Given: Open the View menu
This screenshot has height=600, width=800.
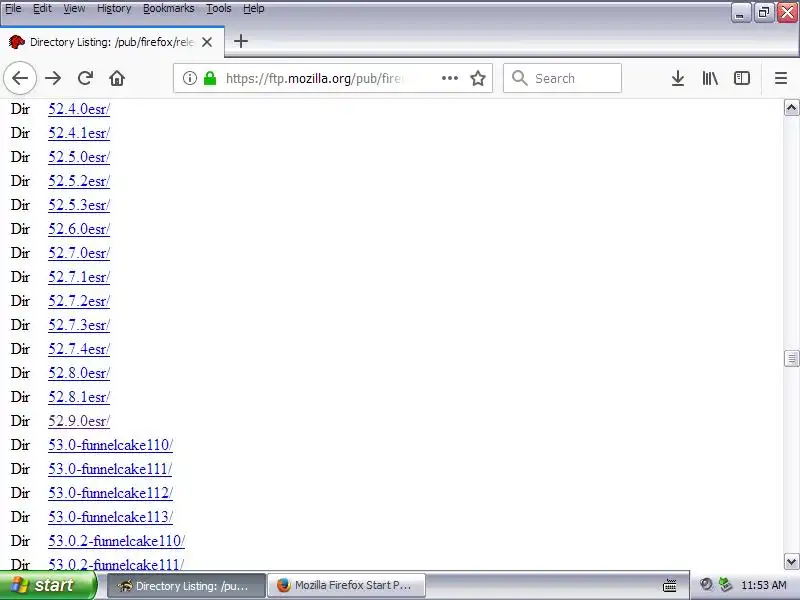Looking at the screenshot, I should tap(74, 8).
